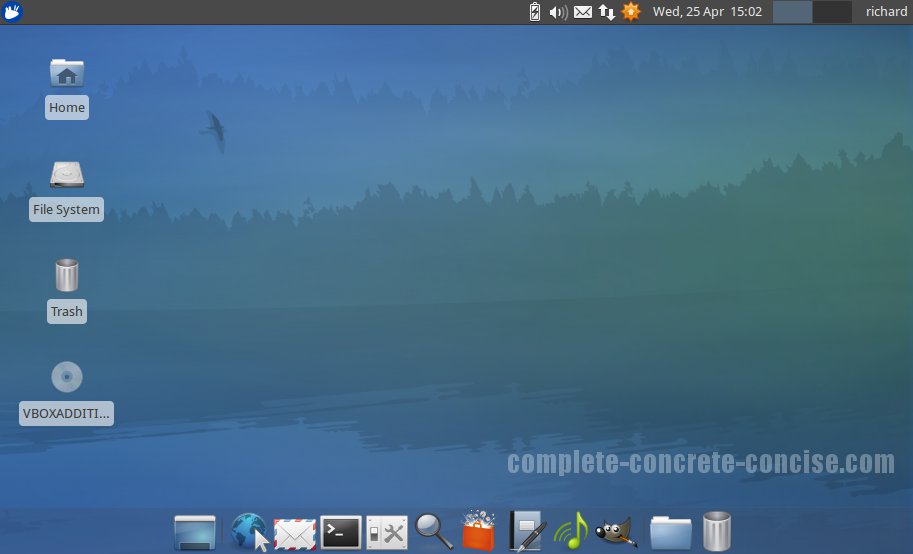The width and height of the screenshot is (913, 554).
Task: Launch the green music note player
Action: 571,531
